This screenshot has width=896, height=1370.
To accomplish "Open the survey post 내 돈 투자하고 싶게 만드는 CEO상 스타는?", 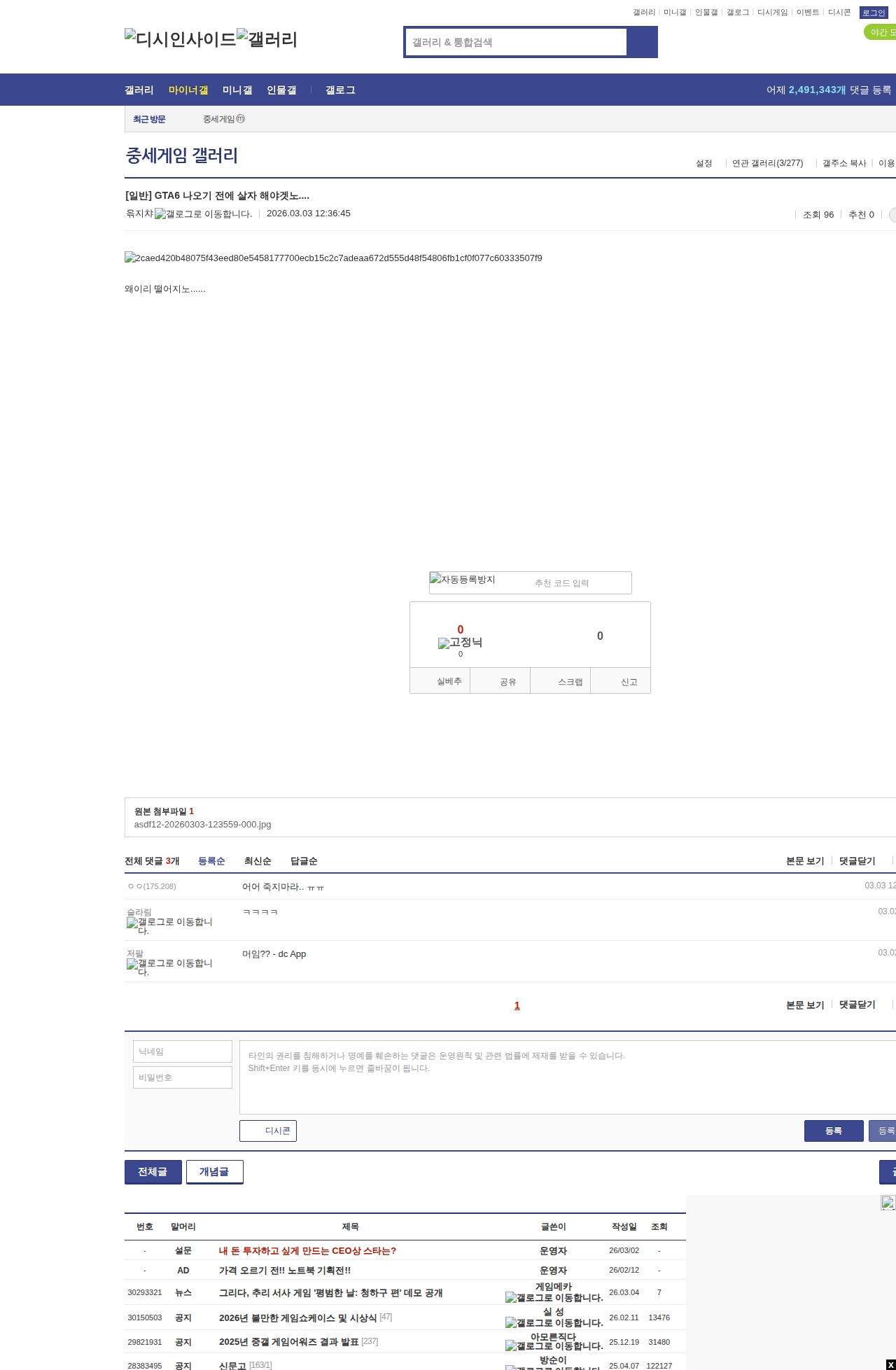I will click(x=307, y=1251).
